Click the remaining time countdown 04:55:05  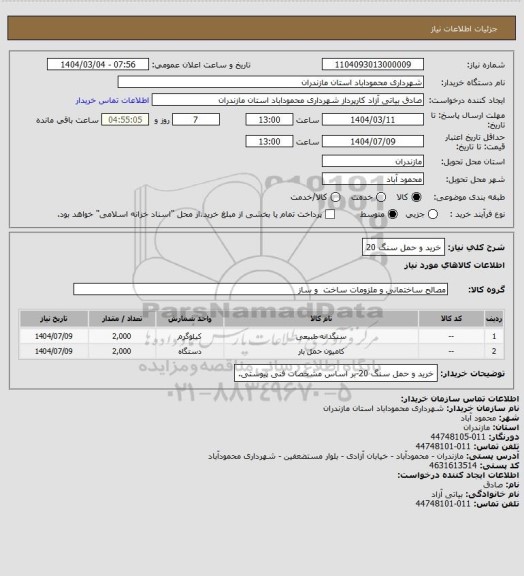[125, 120]
